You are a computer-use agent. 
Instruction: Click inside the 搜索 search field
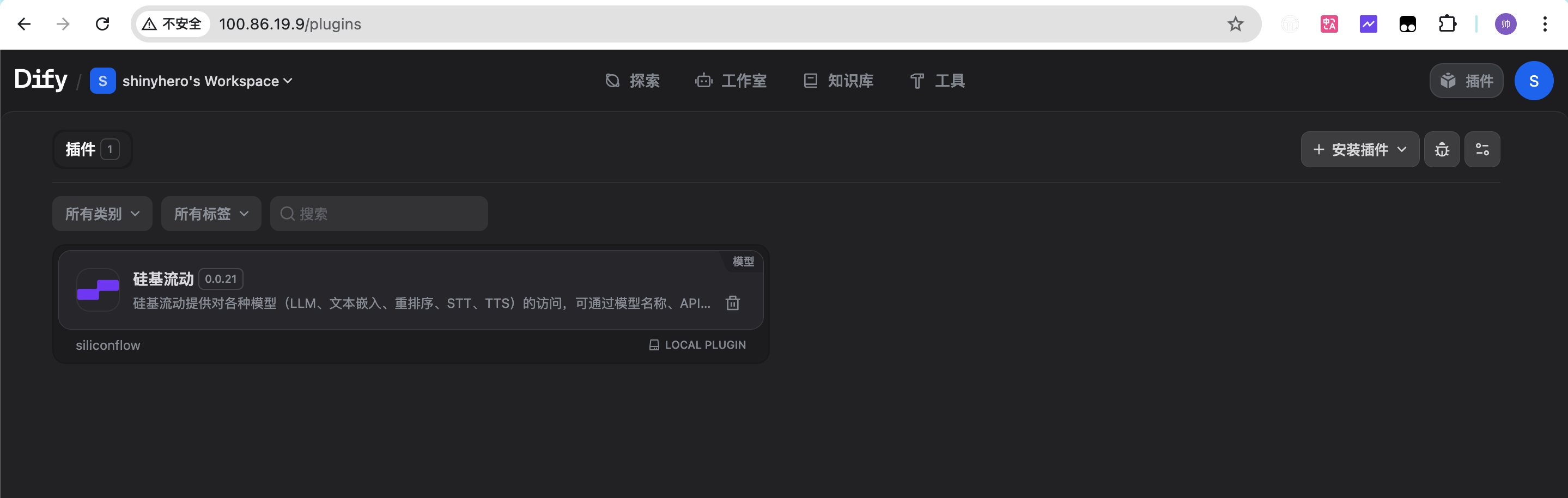click(x=379, y=214)
